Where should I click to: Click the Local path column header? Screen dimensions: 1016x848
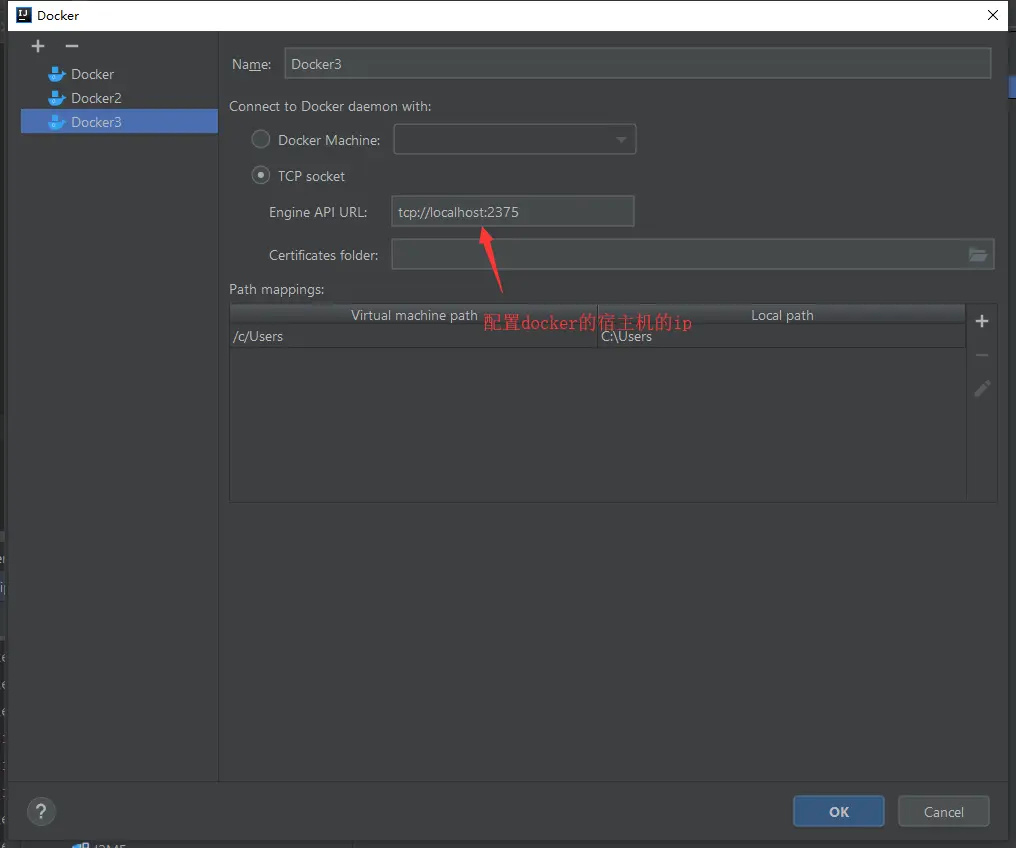pos(781,315)
